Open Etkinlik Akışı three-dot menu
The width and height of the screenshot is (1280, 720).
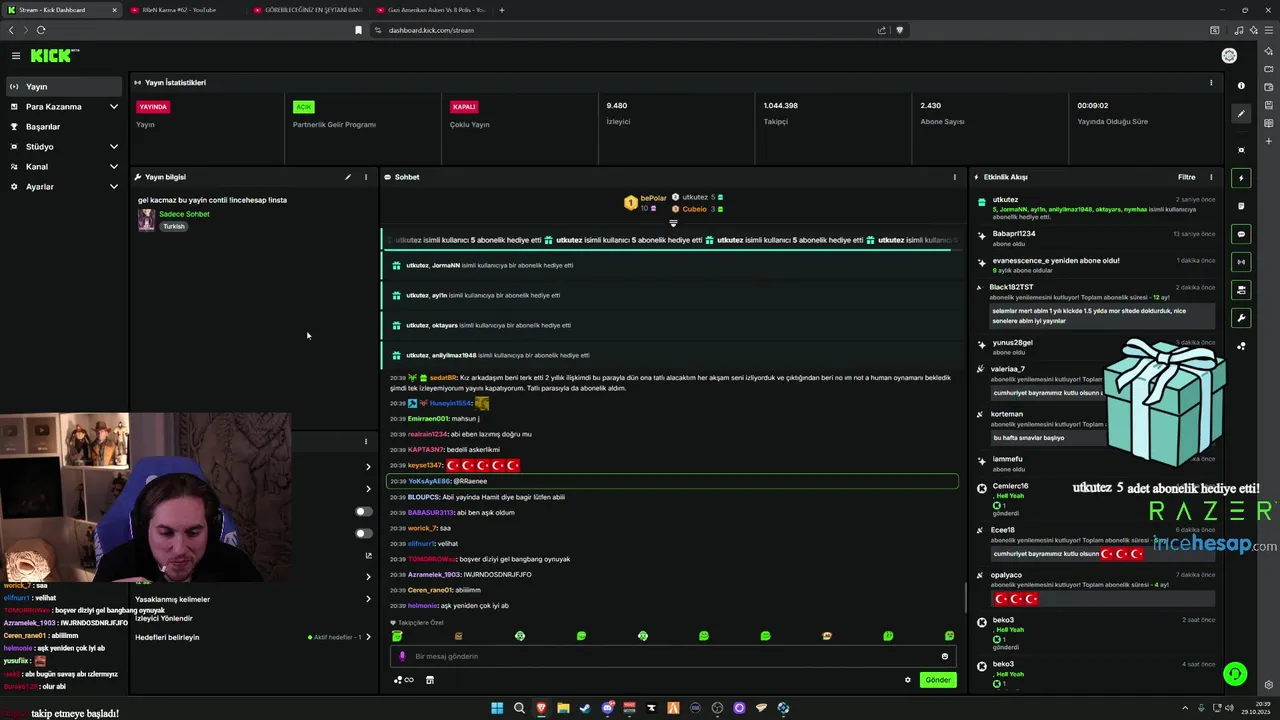[x=1211, y=177]
